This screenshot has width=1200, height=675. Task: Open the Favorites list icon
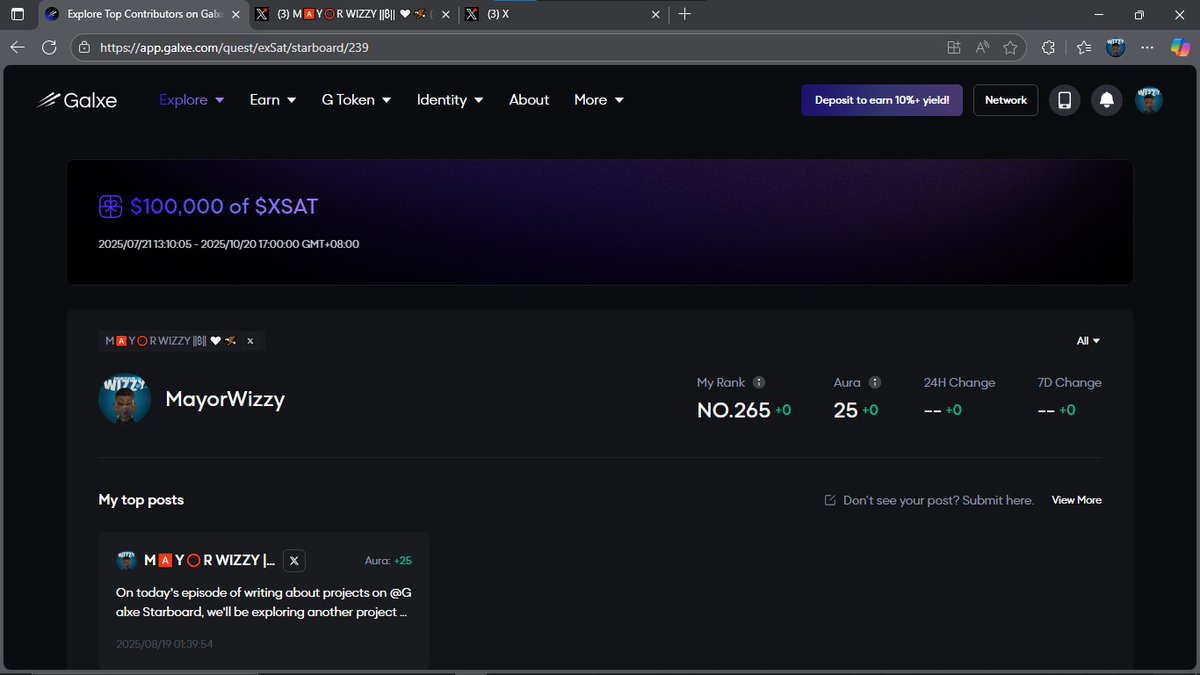click(x=1084, y=47)
